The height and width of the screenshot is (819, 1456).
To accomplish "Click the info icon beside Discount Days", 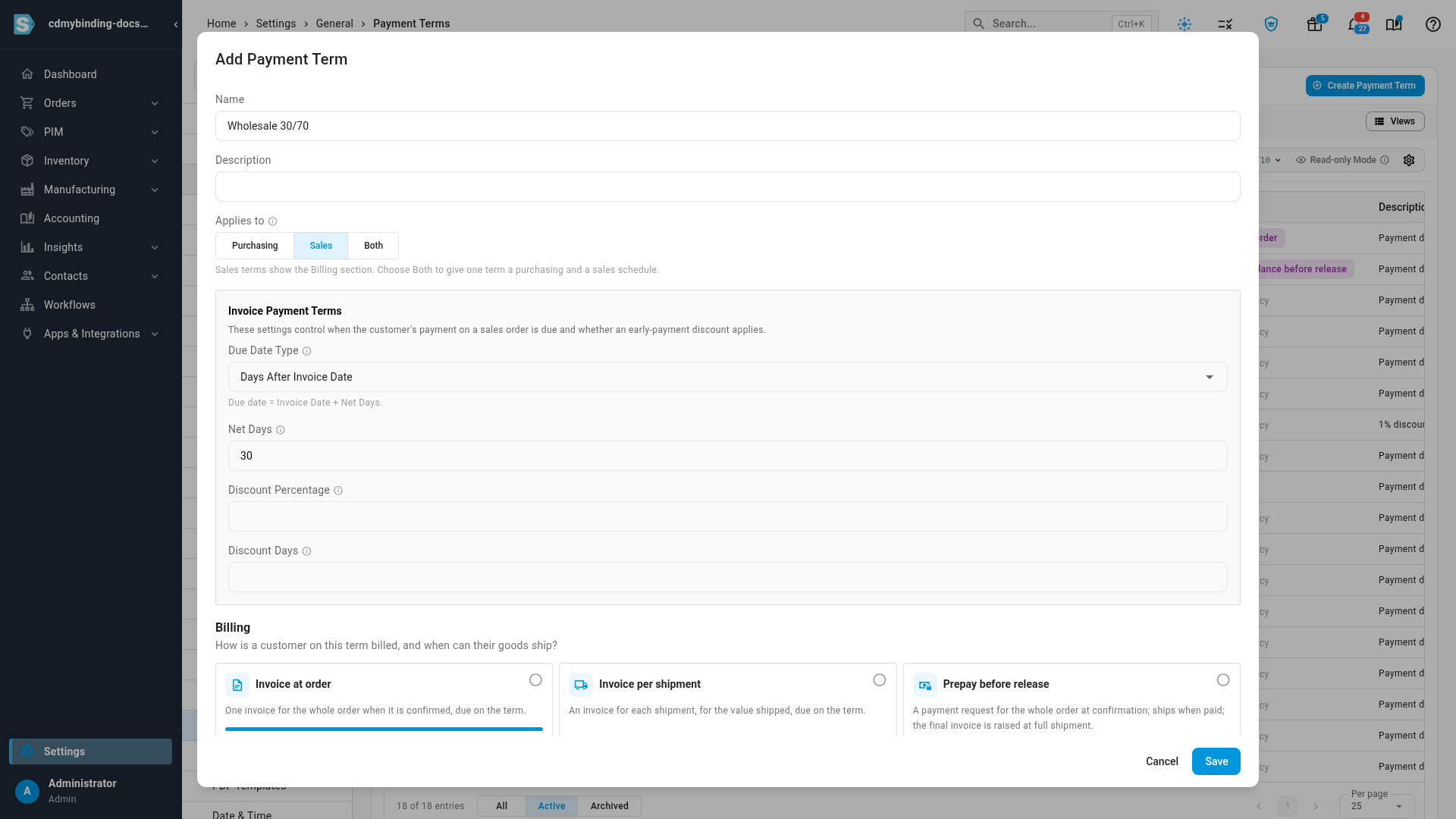I will coord(307,551).
